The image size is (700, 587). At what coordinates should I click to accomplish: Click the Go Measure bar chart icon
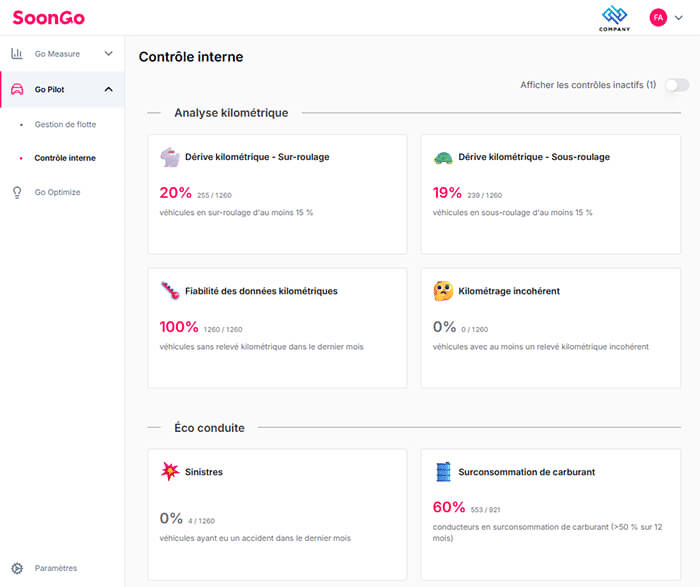click(17, 54)
